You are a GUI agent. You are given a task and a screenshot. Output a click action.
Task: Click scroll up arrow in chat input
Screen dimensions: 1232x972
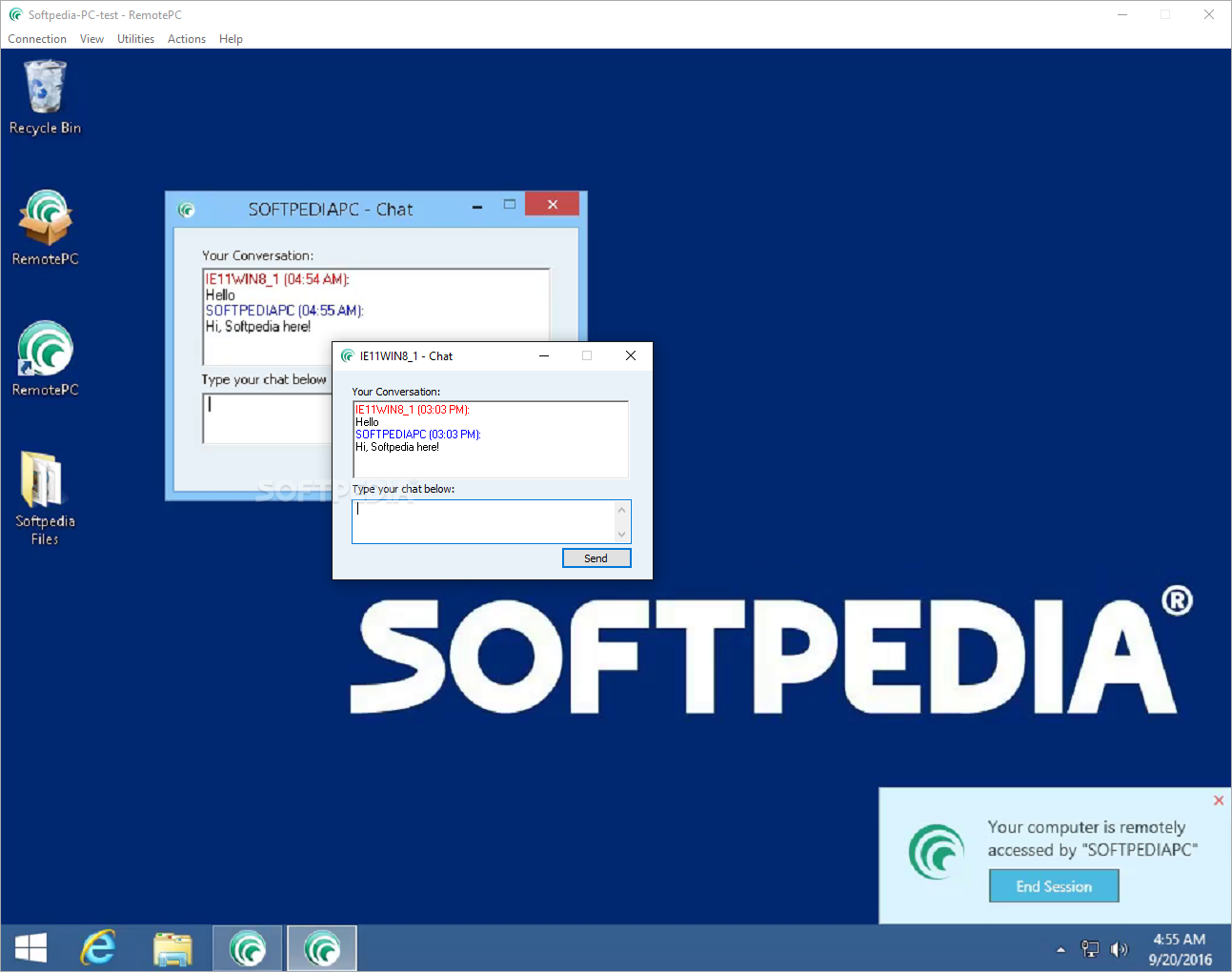(x=622, y=510)
